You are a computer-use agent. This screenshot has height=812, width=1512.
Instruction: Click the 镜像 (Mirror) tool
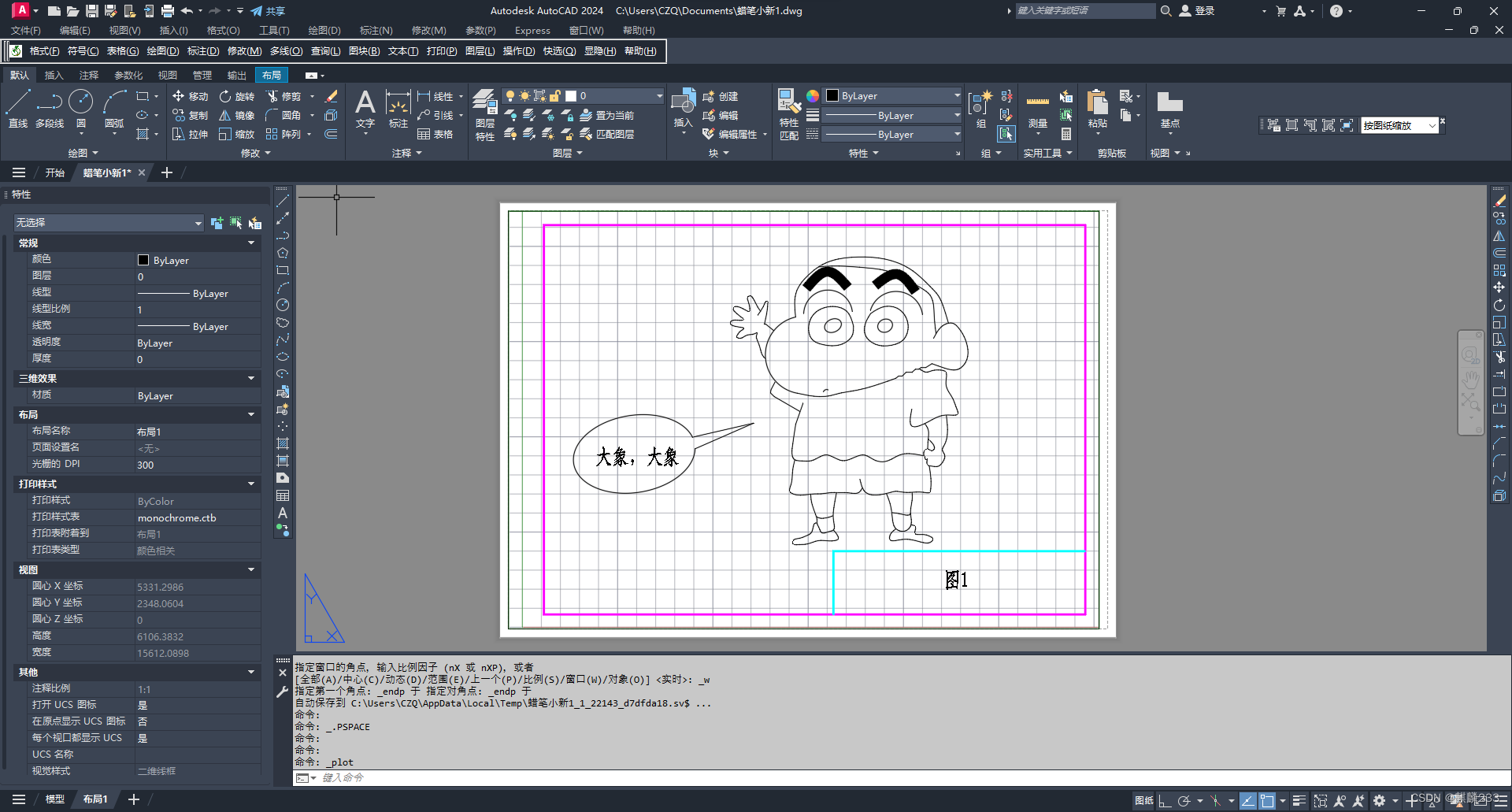click(x=237, y=115)
